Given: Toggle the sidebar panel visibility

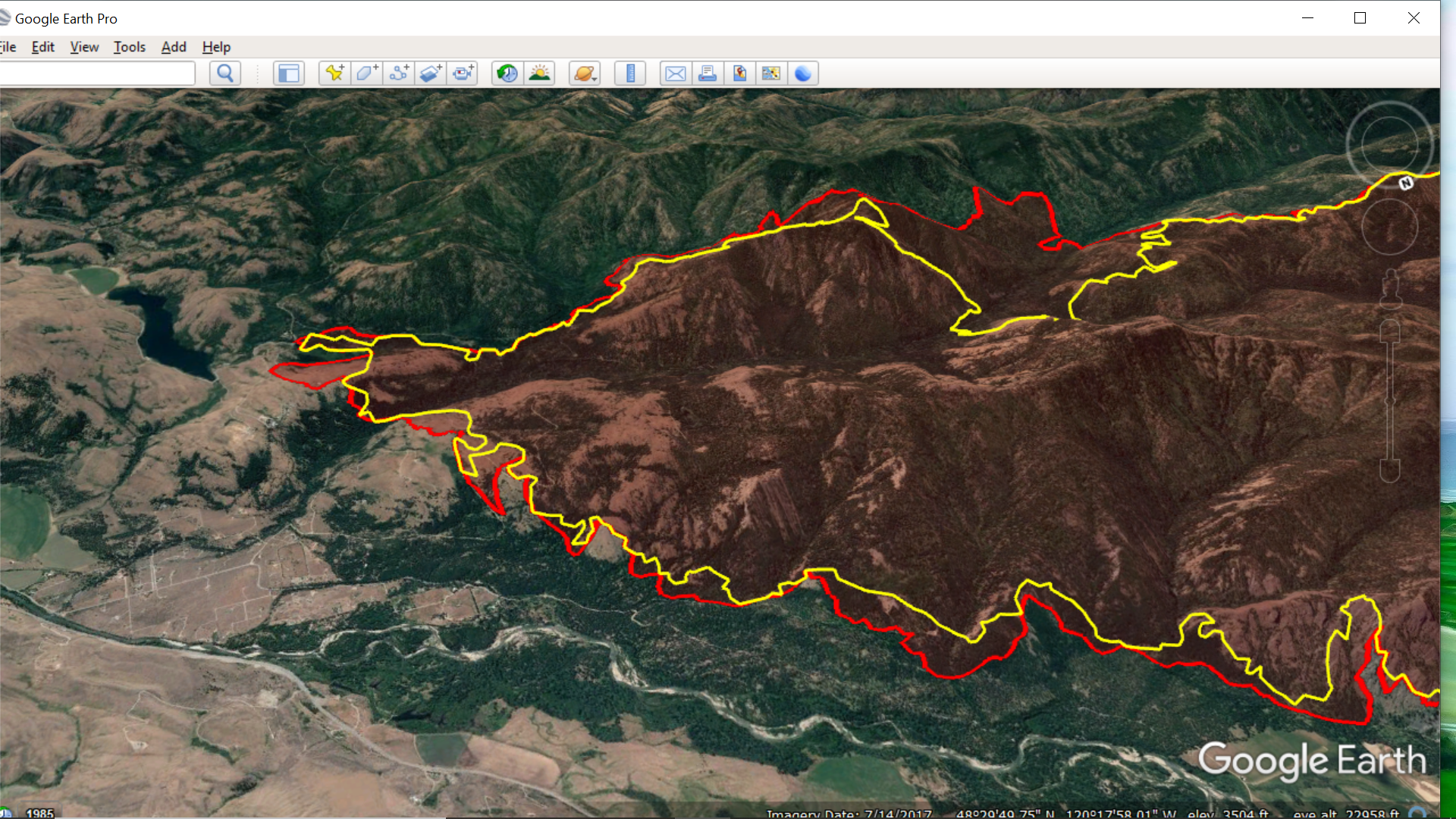Looking at the screenshot, I should [x=289, y=74].
